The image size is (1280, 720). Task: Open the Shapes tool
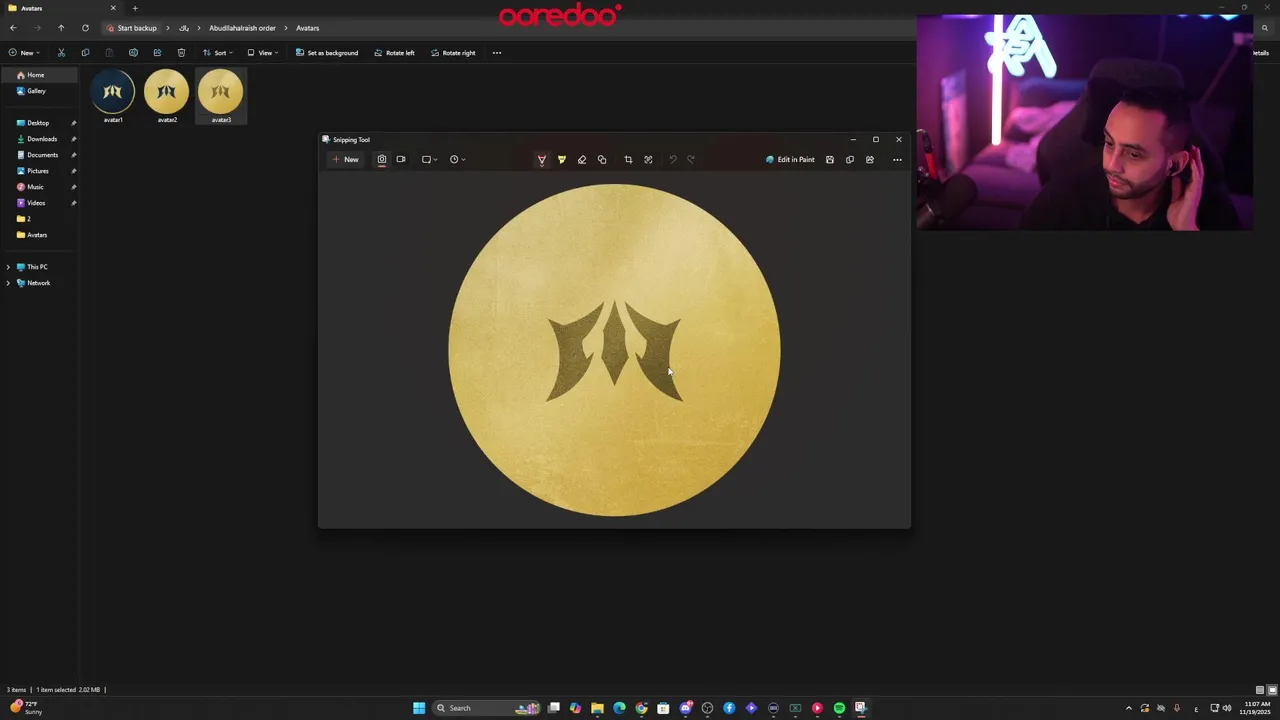[x=602, y=160]
